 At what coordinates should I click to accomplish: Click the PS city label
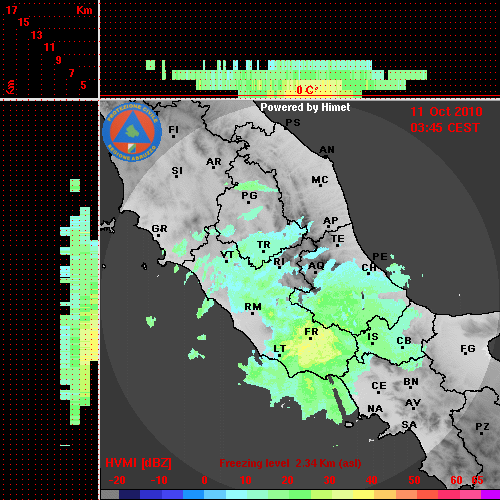293,123
